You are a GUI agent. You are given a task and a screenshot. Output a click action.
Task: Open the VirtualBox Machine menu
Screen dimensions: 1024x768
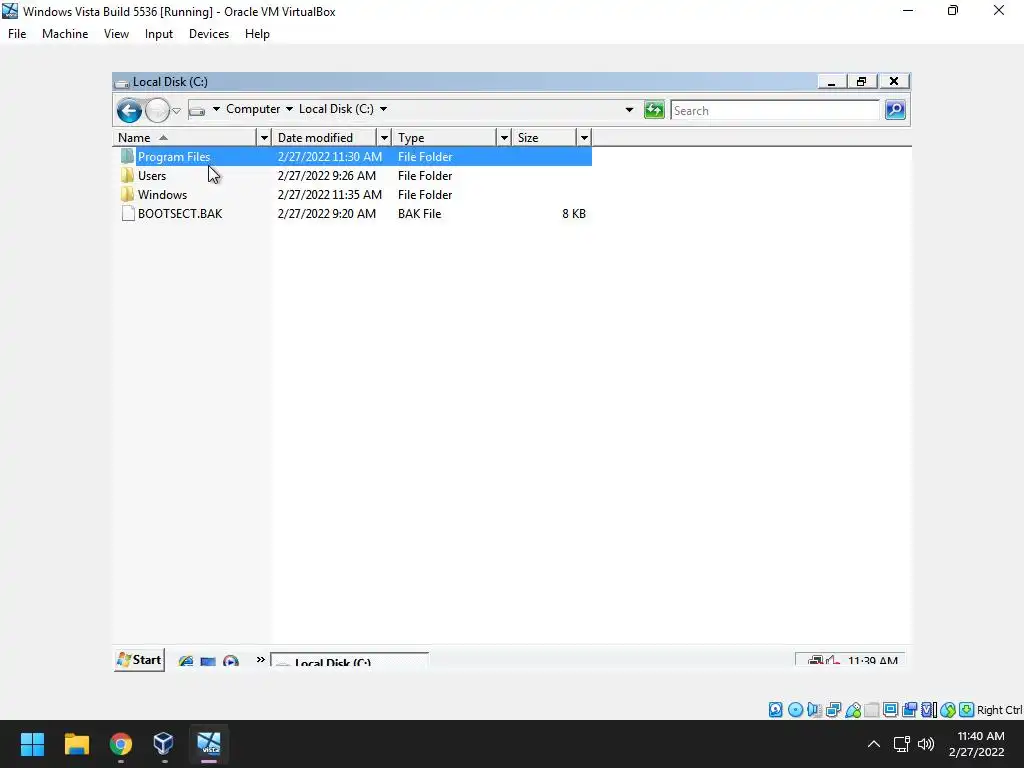(x=65, y=34)
